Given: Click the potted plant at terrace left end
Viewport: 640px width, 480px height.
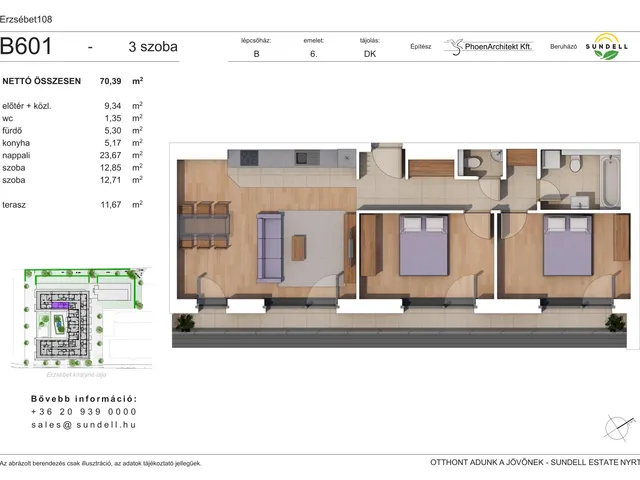Looking at the screenshot, I should (183, 323).
